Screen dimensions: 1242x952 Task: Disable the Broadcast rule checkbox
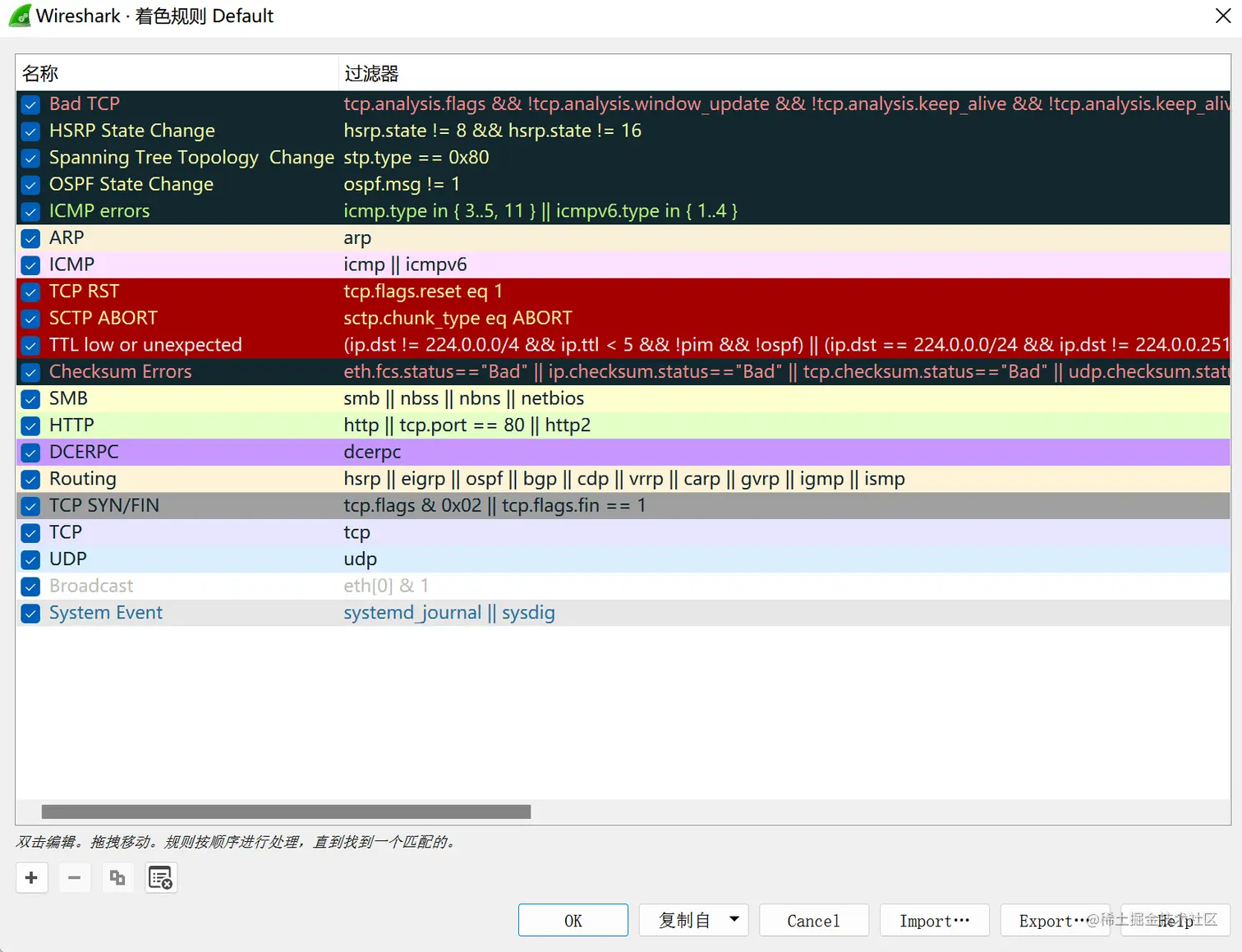tap(30, 586)
